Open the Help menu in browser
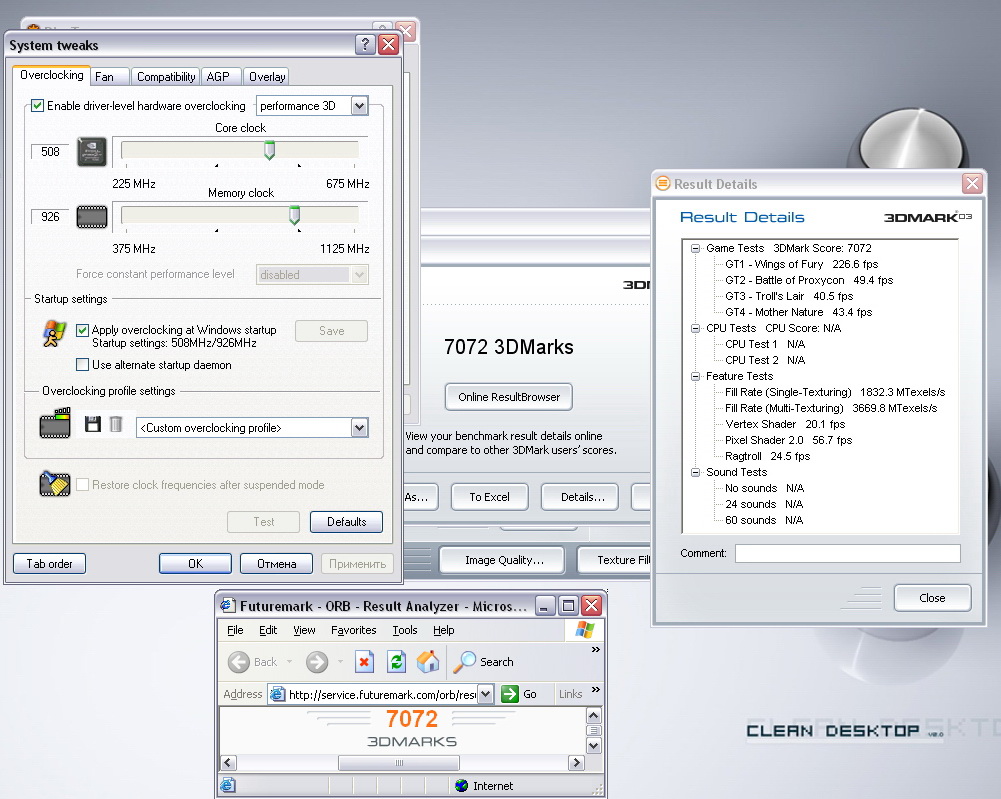This screenshot has height=799, width=1001. click(x=444, y=630)
